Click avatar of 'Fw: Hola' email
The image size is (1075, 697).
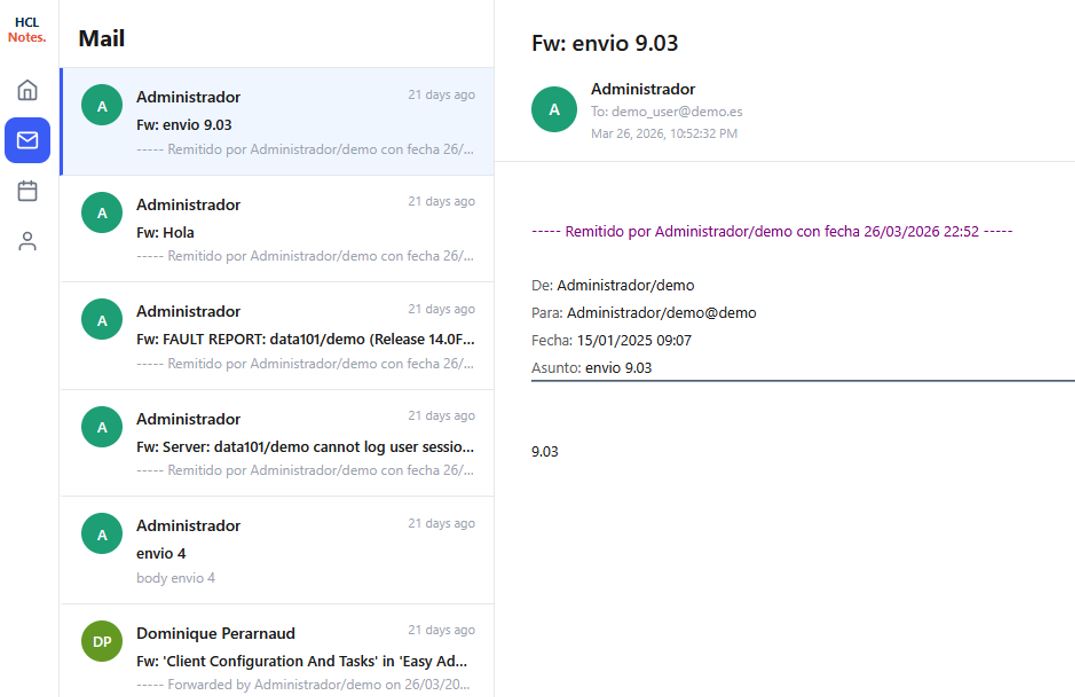pyautogui.click(x=102, y=213)
